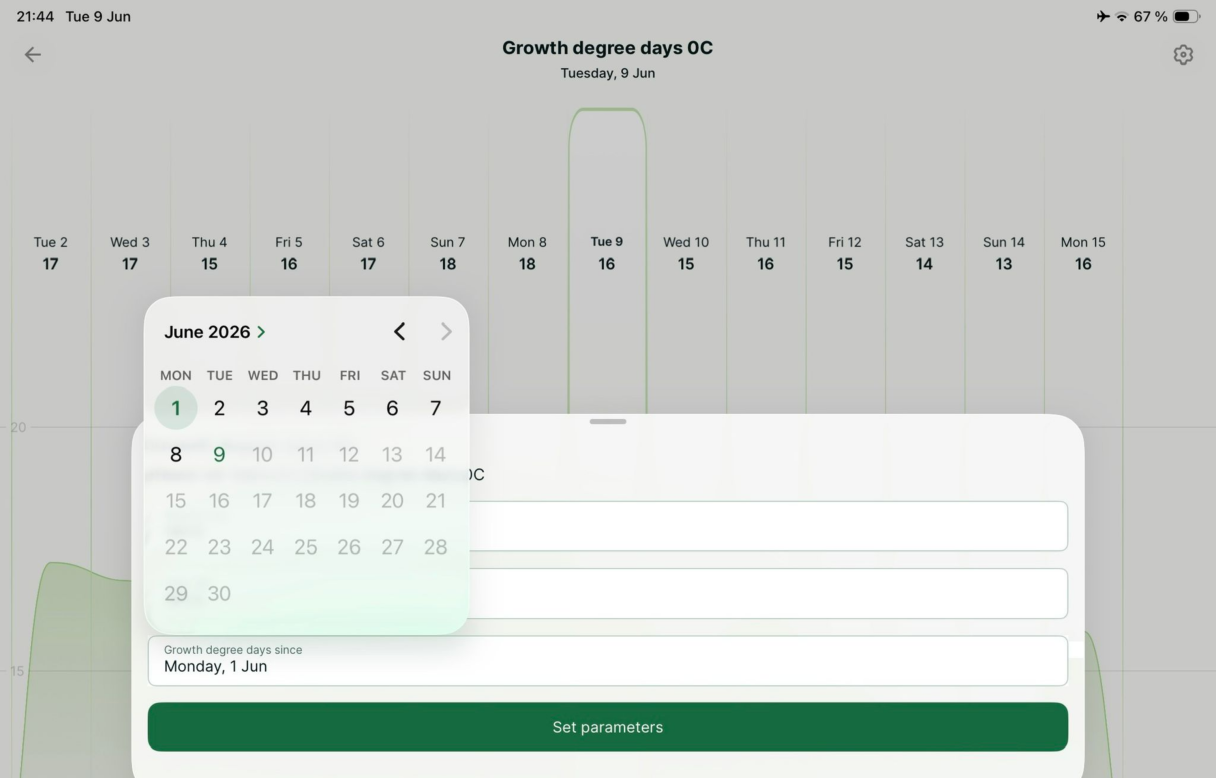Choose calendar date 6

click(392, 408)
